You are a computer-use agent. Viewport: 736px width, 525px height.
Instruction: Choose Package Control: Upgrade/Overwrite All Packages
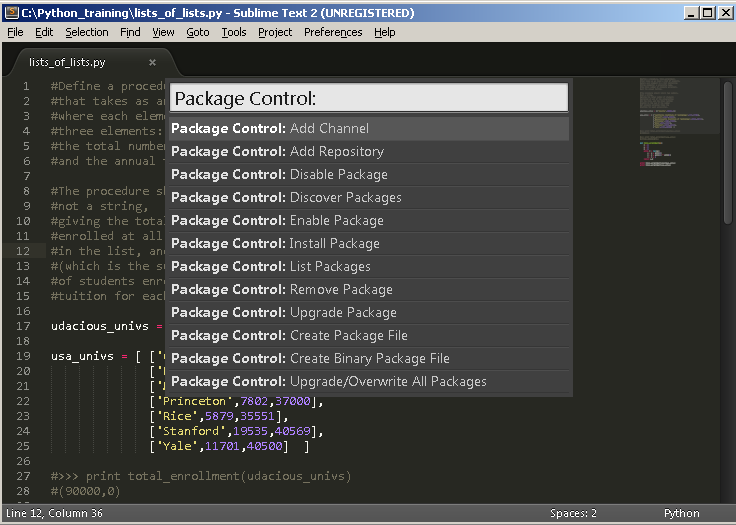(369, 382)
